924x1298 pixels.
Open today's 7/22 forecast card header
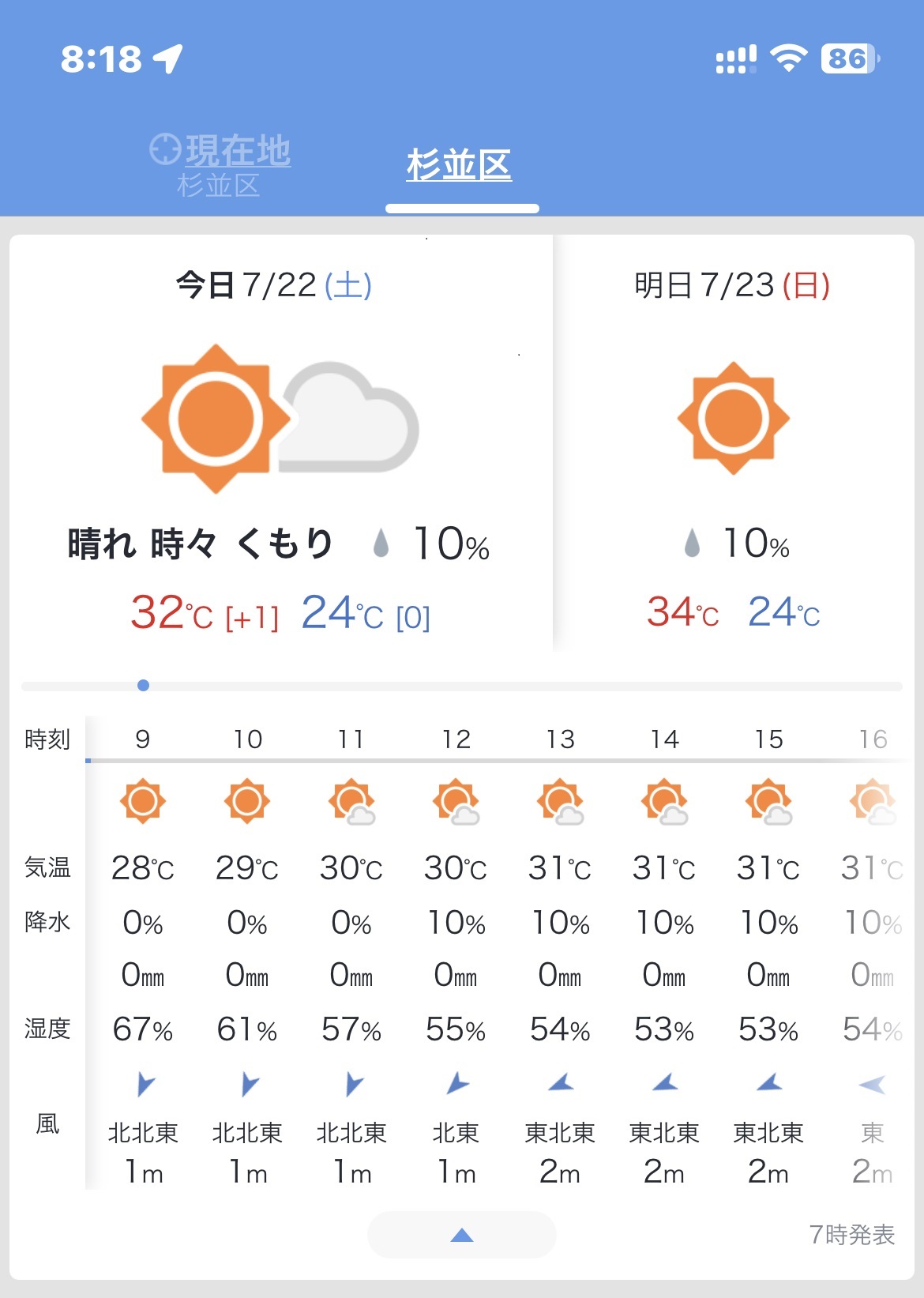pyautogui.click(x=274, y=285)
